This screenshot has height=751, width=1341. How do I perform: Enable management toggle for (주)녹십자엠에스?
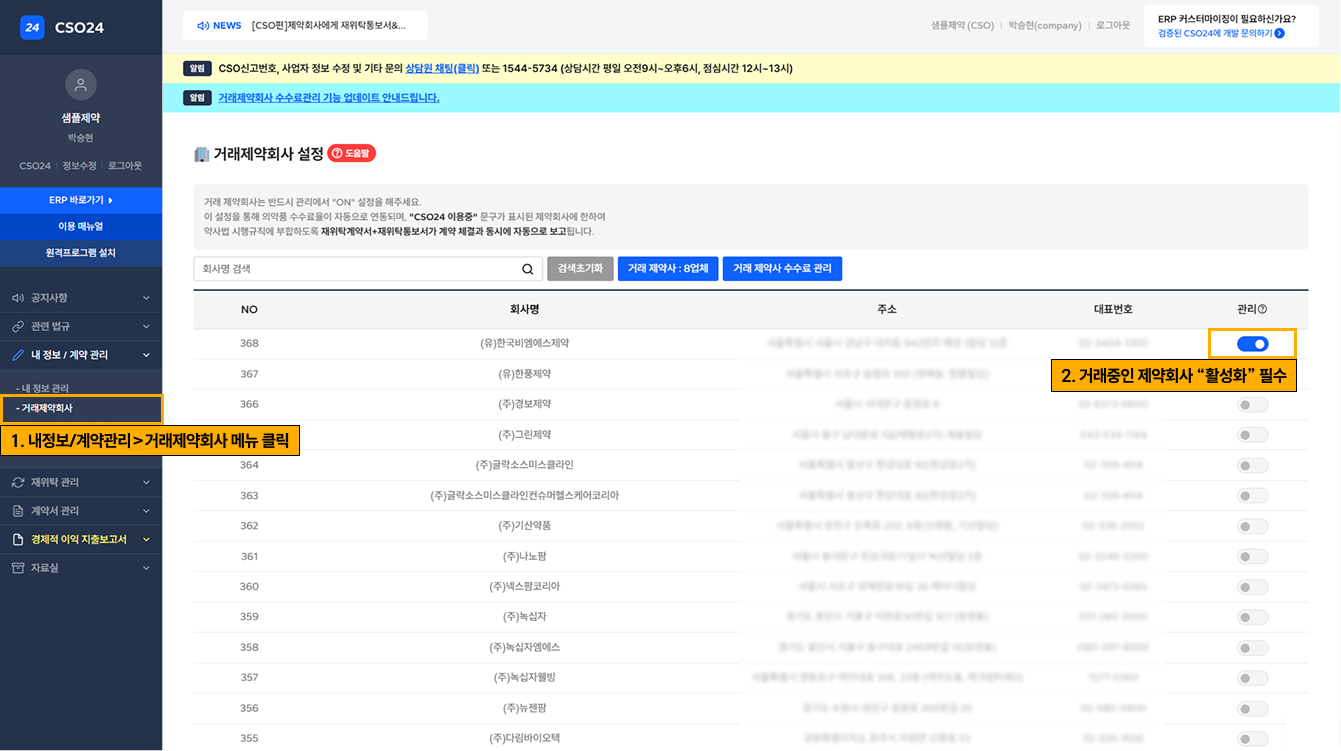pos(1252,648)
